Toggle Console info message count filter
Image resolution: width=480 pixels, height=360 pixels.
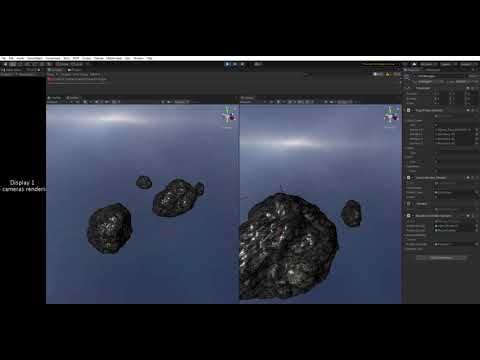click(378, 74)
